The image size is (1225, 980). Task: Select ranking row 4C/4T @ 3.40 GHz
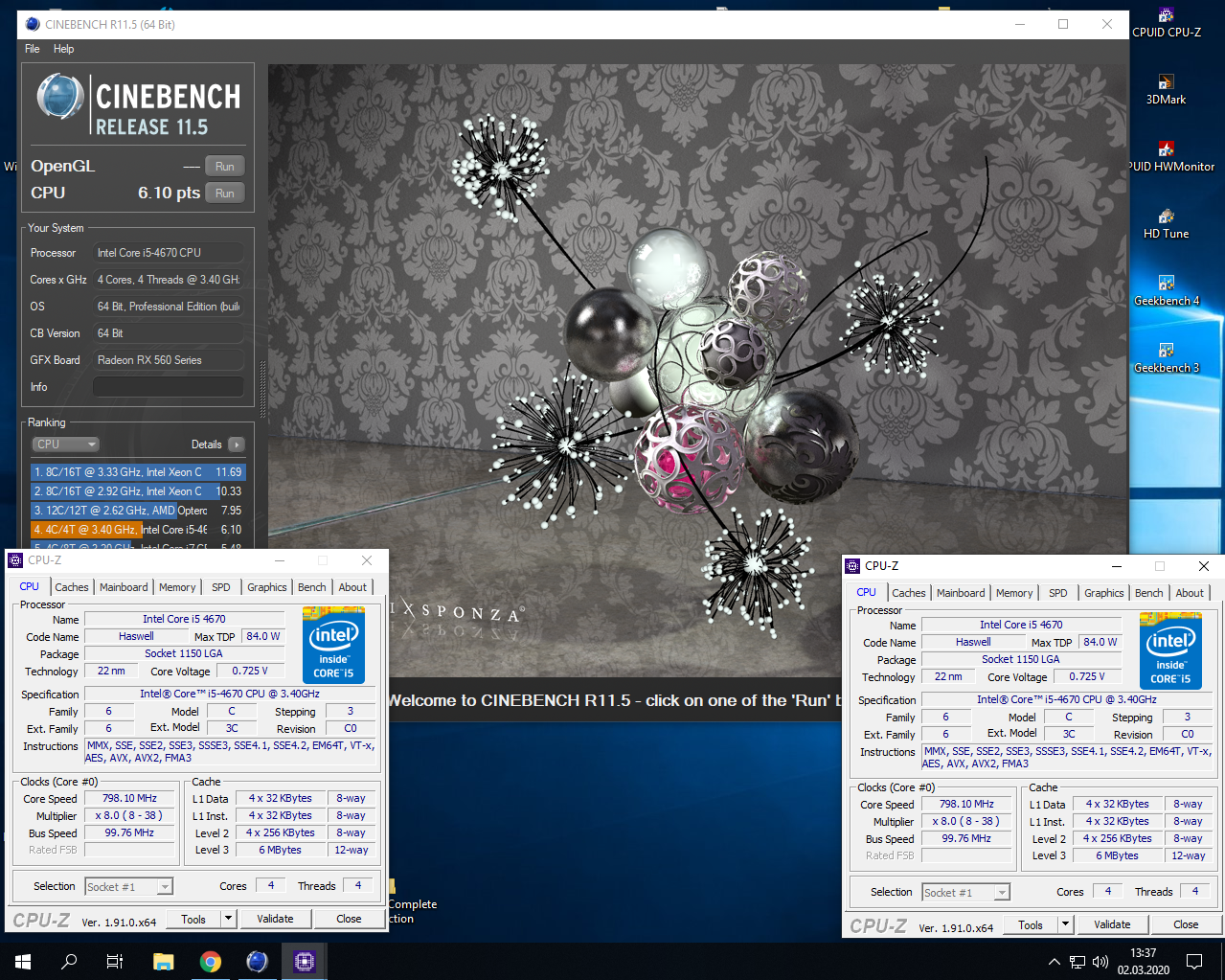pyautogui.click(x=138, y=529)
